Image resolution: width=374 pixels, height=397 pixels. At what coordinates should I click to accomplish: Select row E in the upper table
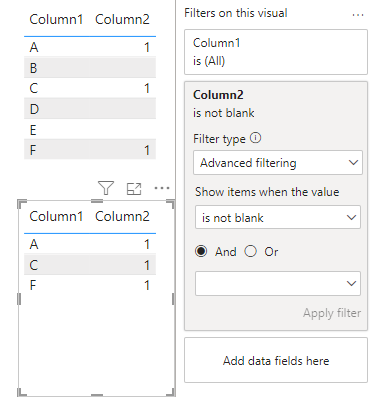pos(90,129)
